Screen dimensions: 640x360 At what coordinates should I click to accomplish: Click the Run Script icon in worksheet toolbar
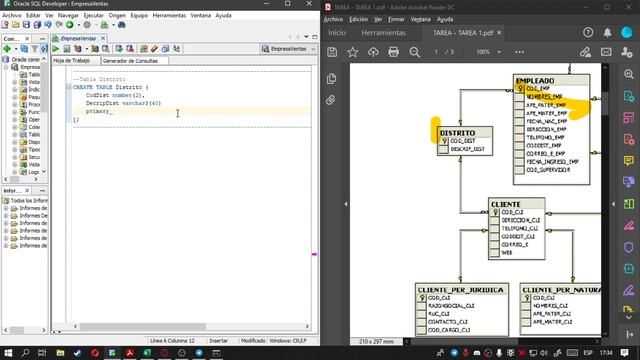click(x=67, y=49)
